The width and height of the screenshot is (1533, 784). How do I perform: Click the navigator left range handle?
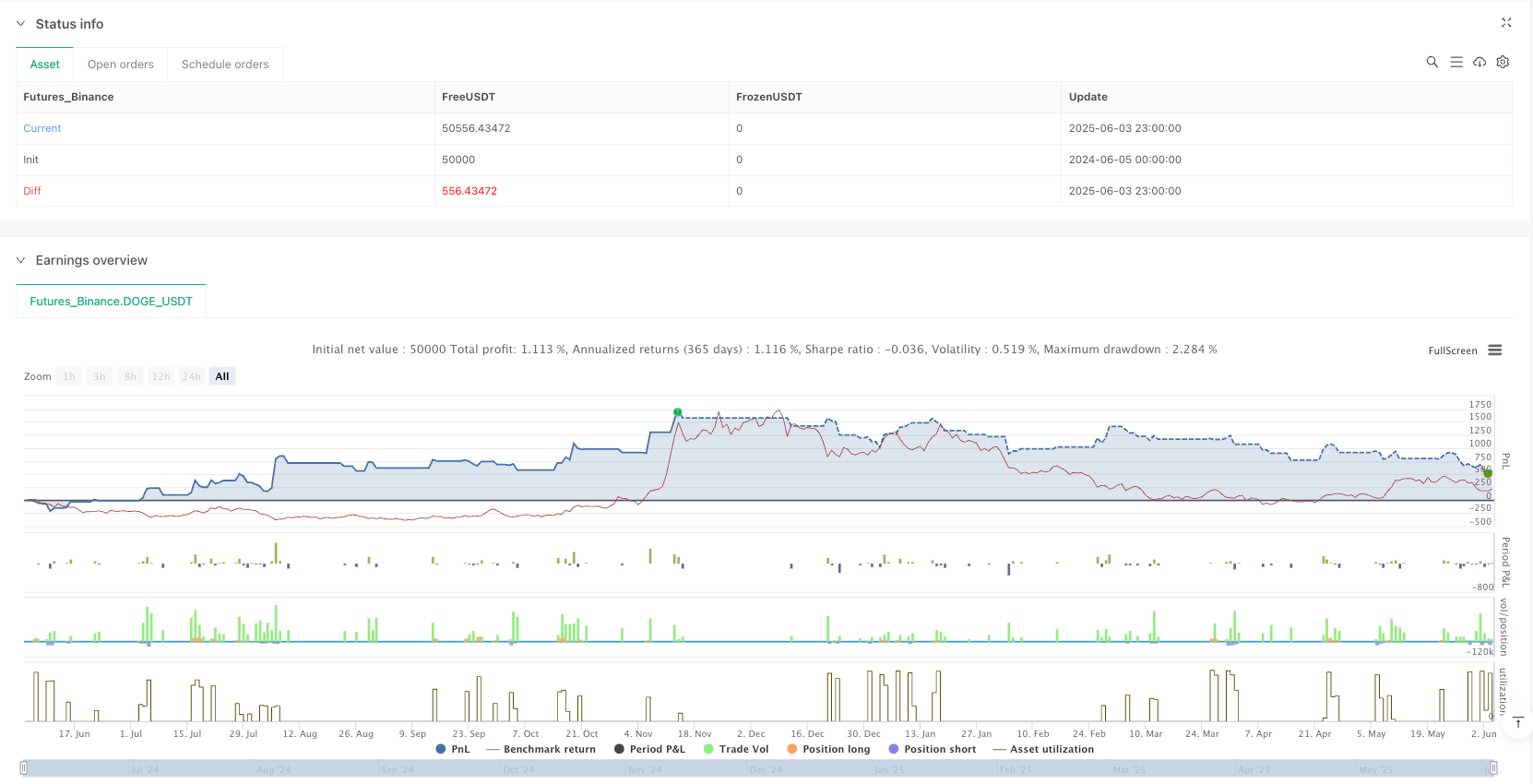point(24,767)
